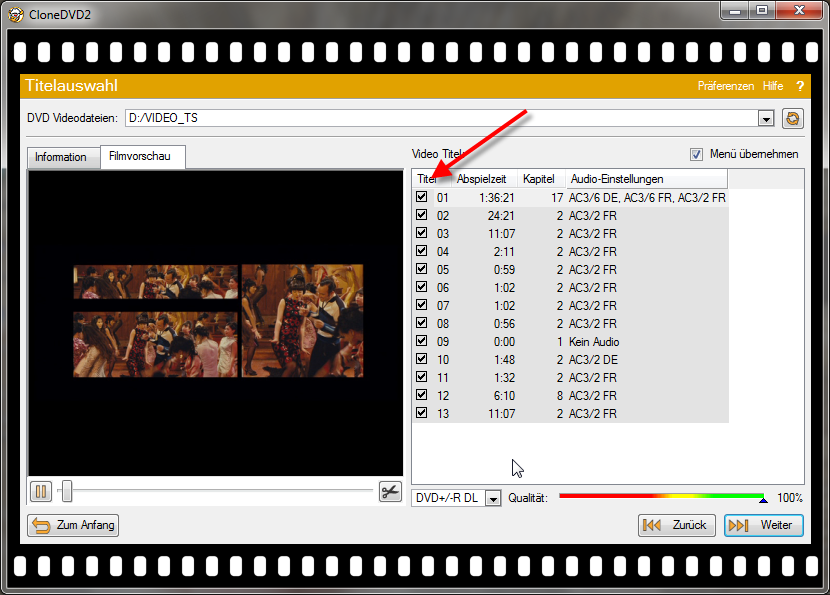Close the CloneDVD2 window
This screenshot has height=595, width=830.
pyautogui.click(x=799, y=11)
